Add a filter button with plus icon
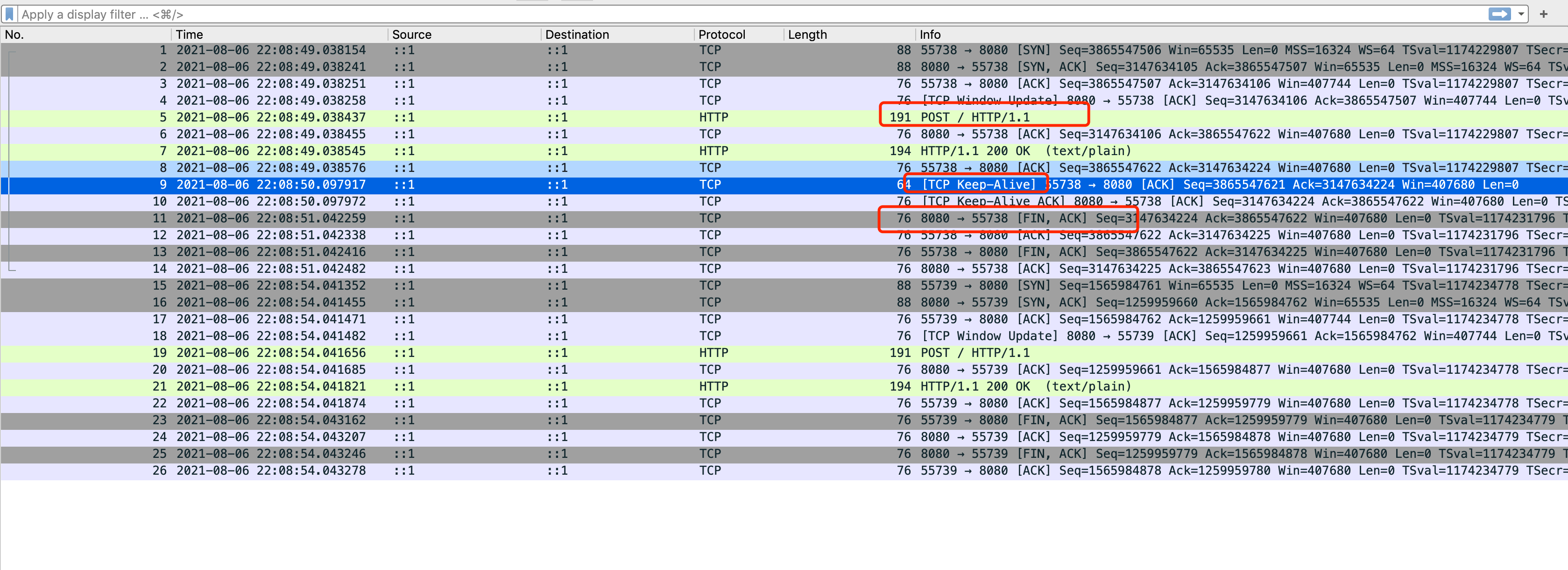This screenshot has height=570, width=1568. click(1543, 14)
